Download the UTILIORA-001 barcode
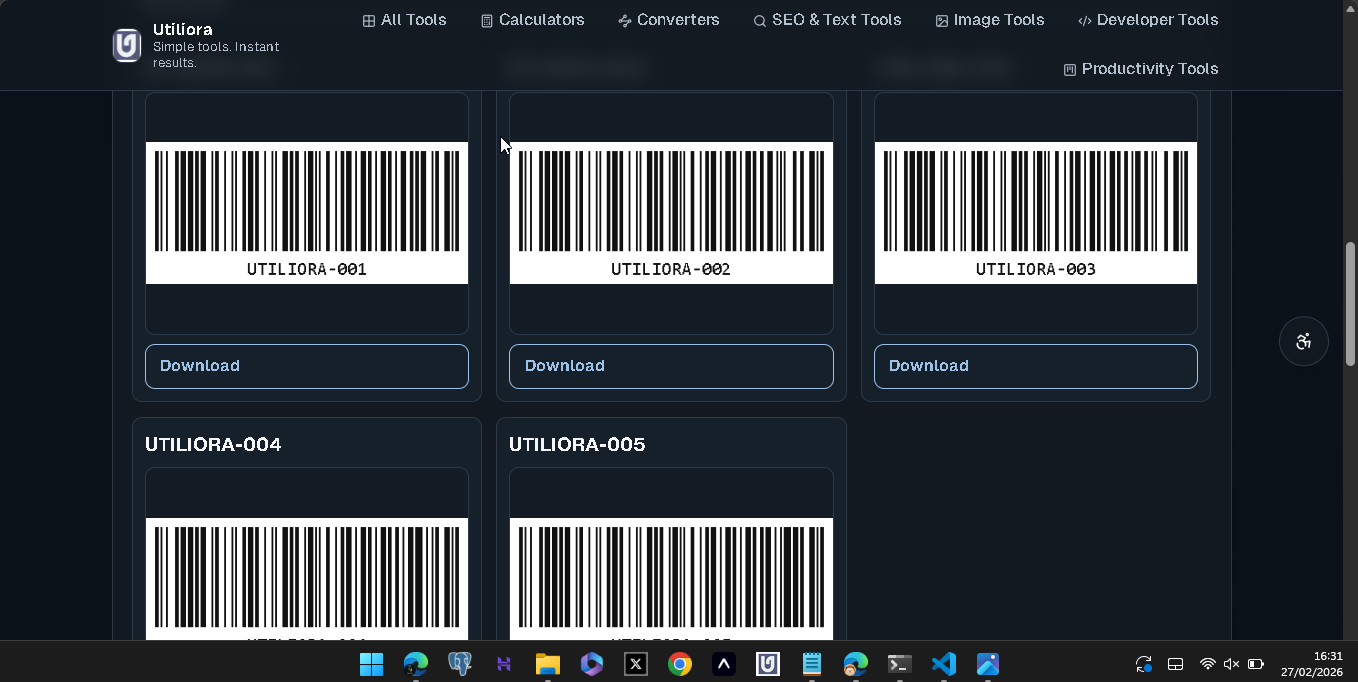The image size is (1358, 682). coord(307,366)
